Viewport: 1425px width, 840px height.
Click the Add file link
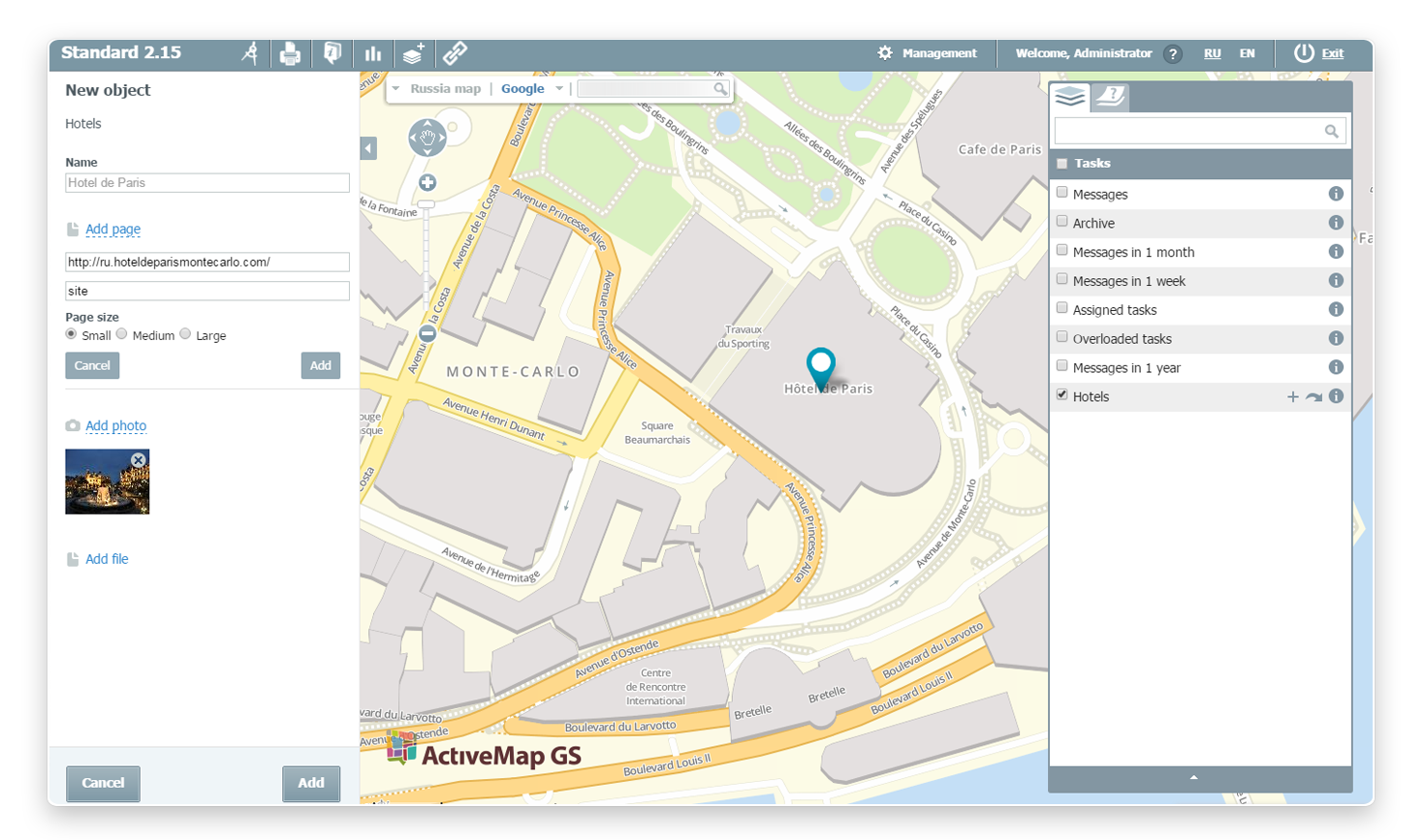point(107,559)
